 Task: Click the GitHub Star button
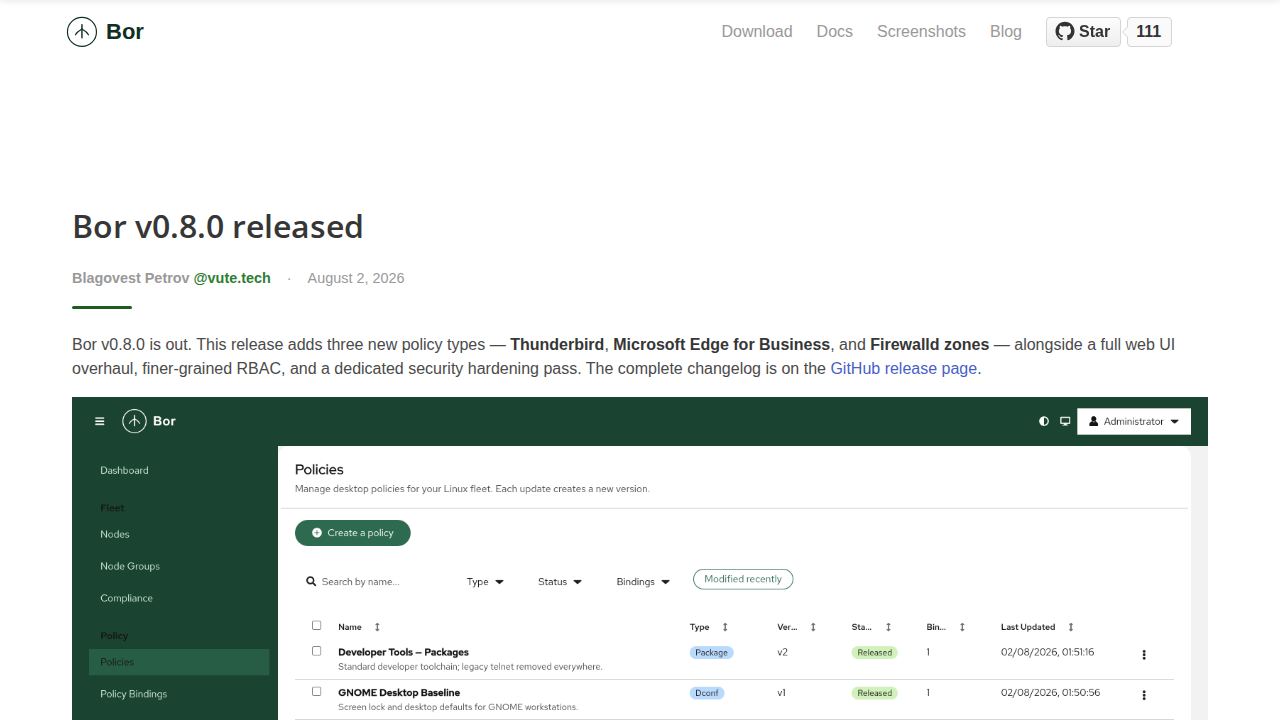[x=1083, y=32]
